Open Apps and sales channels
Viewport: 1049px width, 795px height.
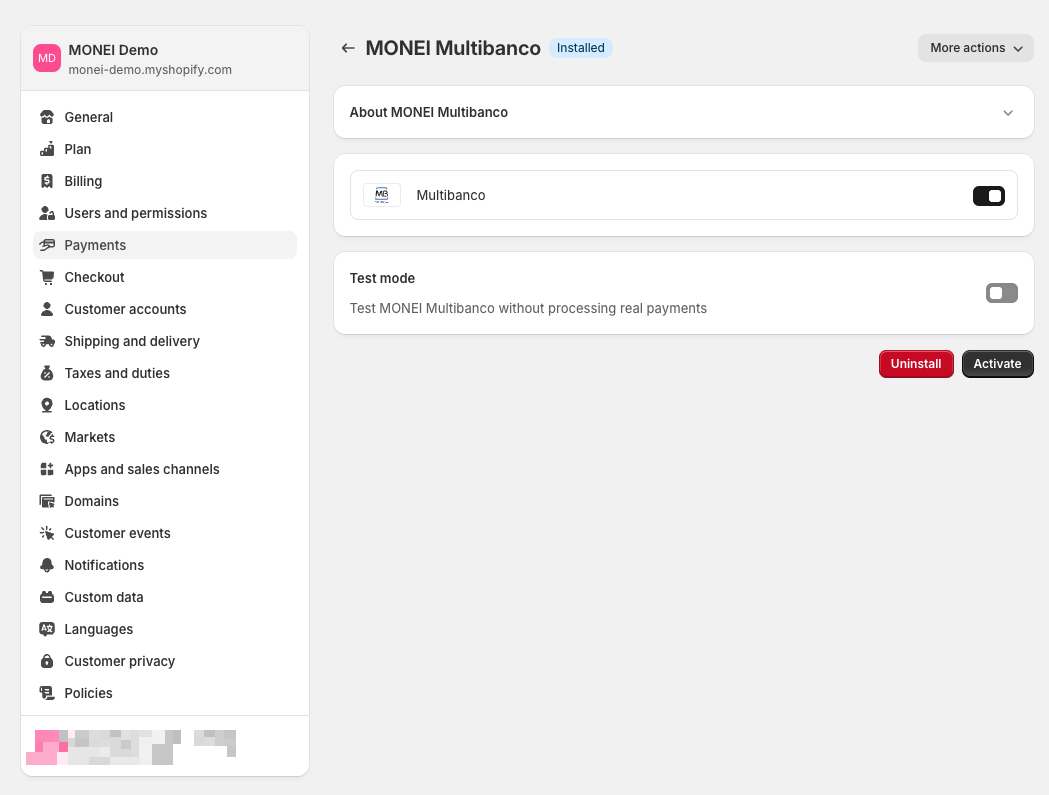(165, 469)
